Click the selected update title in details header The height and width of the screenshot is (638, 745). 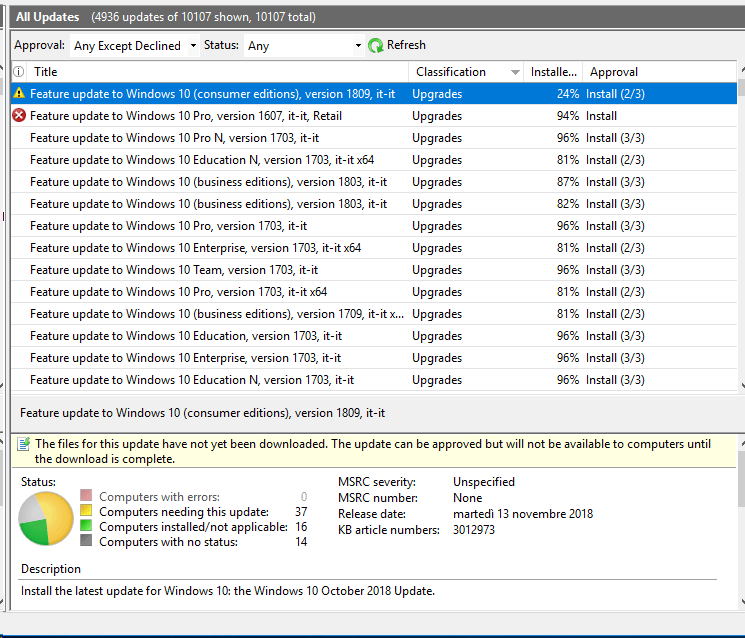tap(202, 413)
